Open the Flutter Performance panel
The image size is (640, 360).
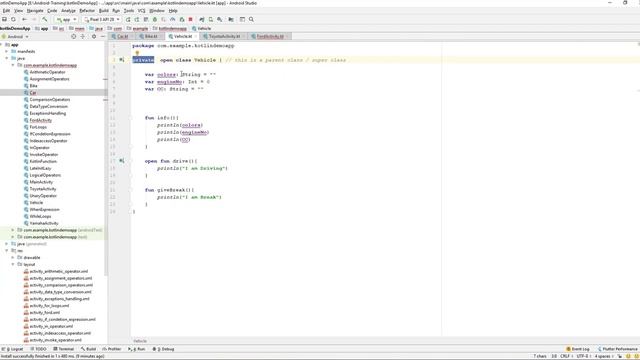click(x=618, y=349)
